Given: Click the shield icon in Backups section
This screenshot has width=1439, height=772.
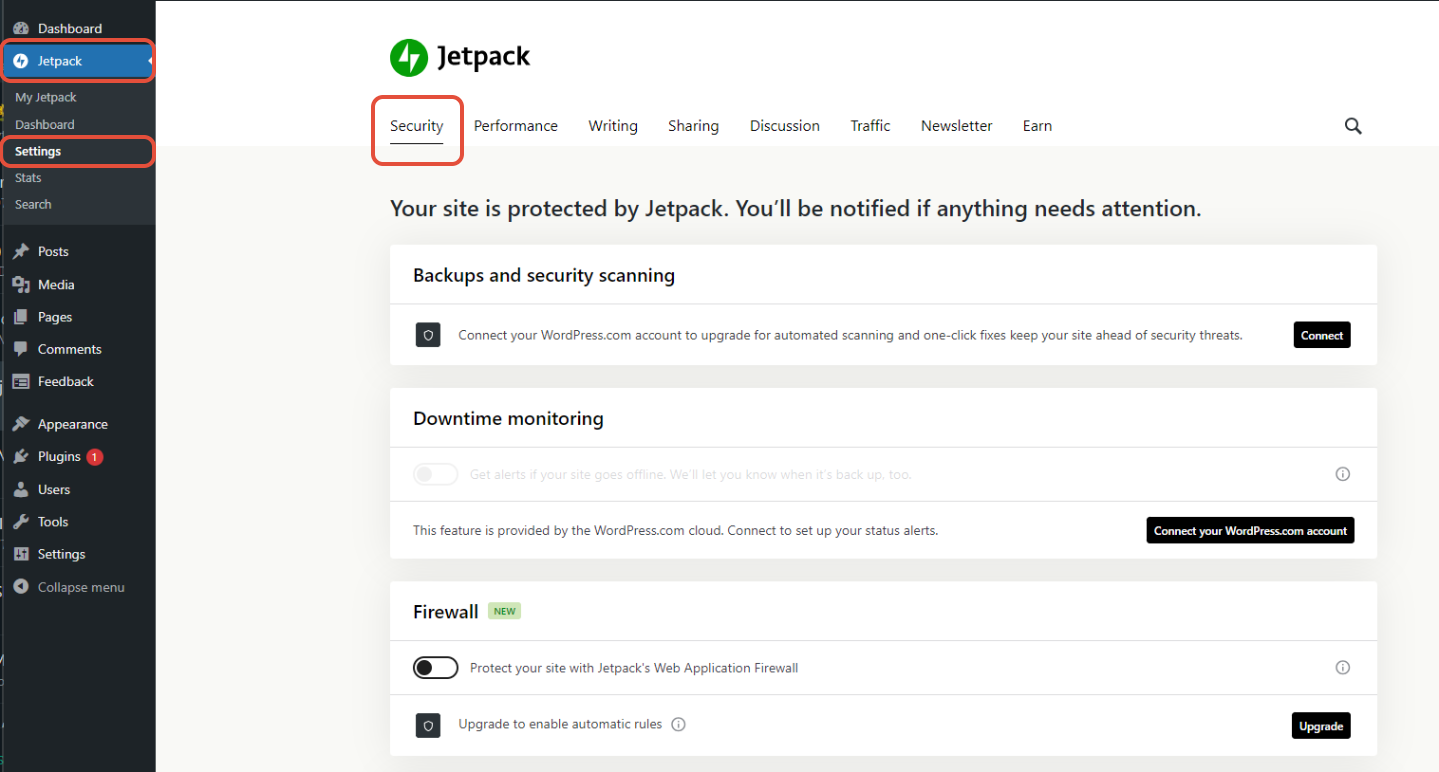Looking at the screenshot, I should (428, 335).
